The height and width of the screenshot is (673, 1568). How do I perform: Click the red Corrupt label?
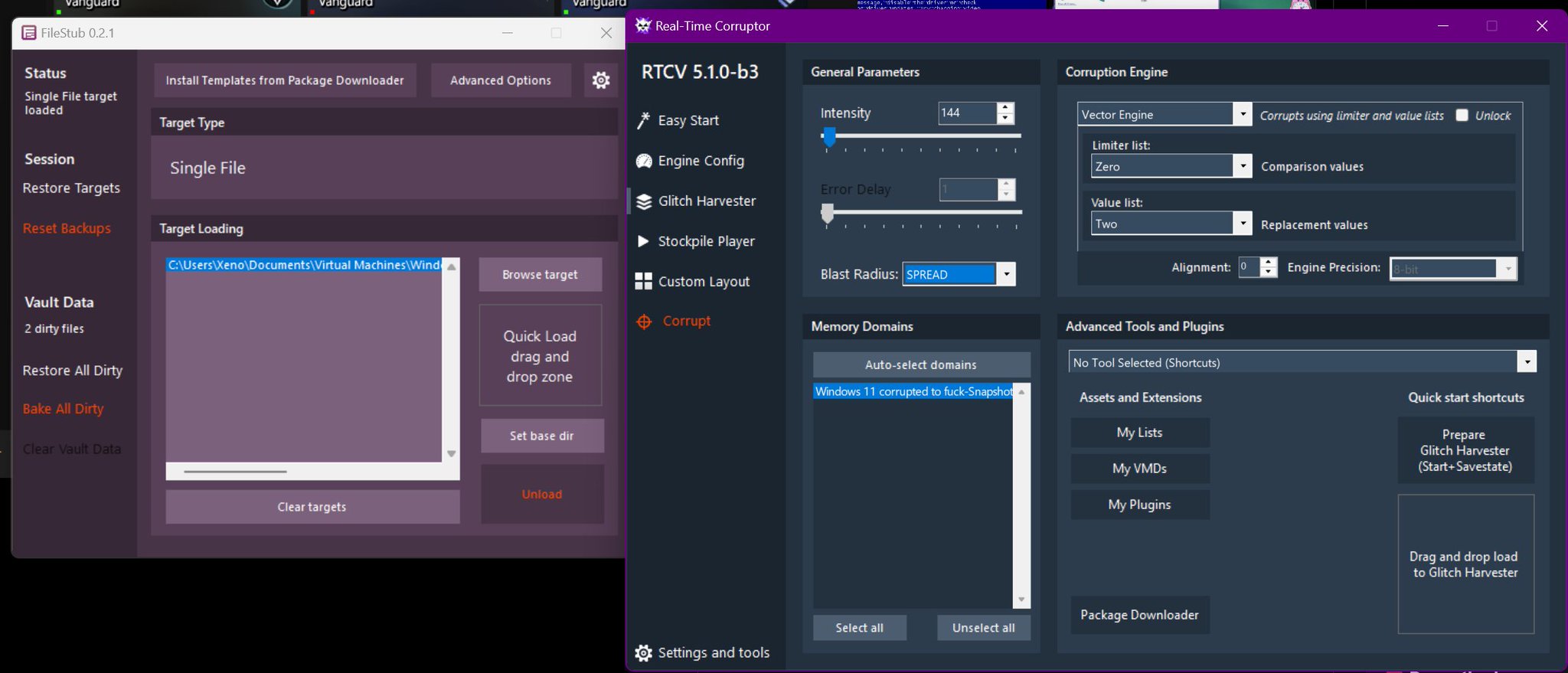click(686, 321)
